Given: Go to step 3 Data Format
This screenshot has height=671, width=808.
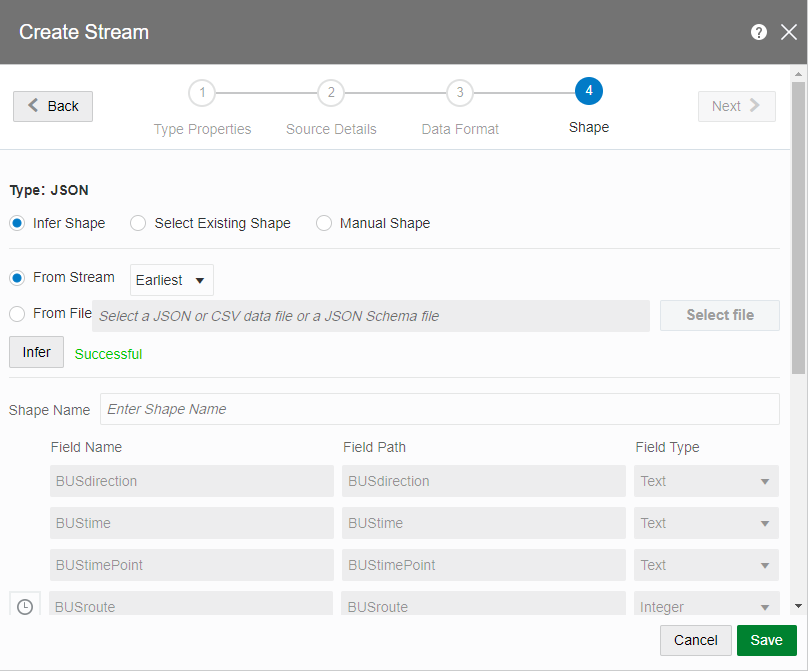Looking at the screenshot, I should (x=459, y=93).
